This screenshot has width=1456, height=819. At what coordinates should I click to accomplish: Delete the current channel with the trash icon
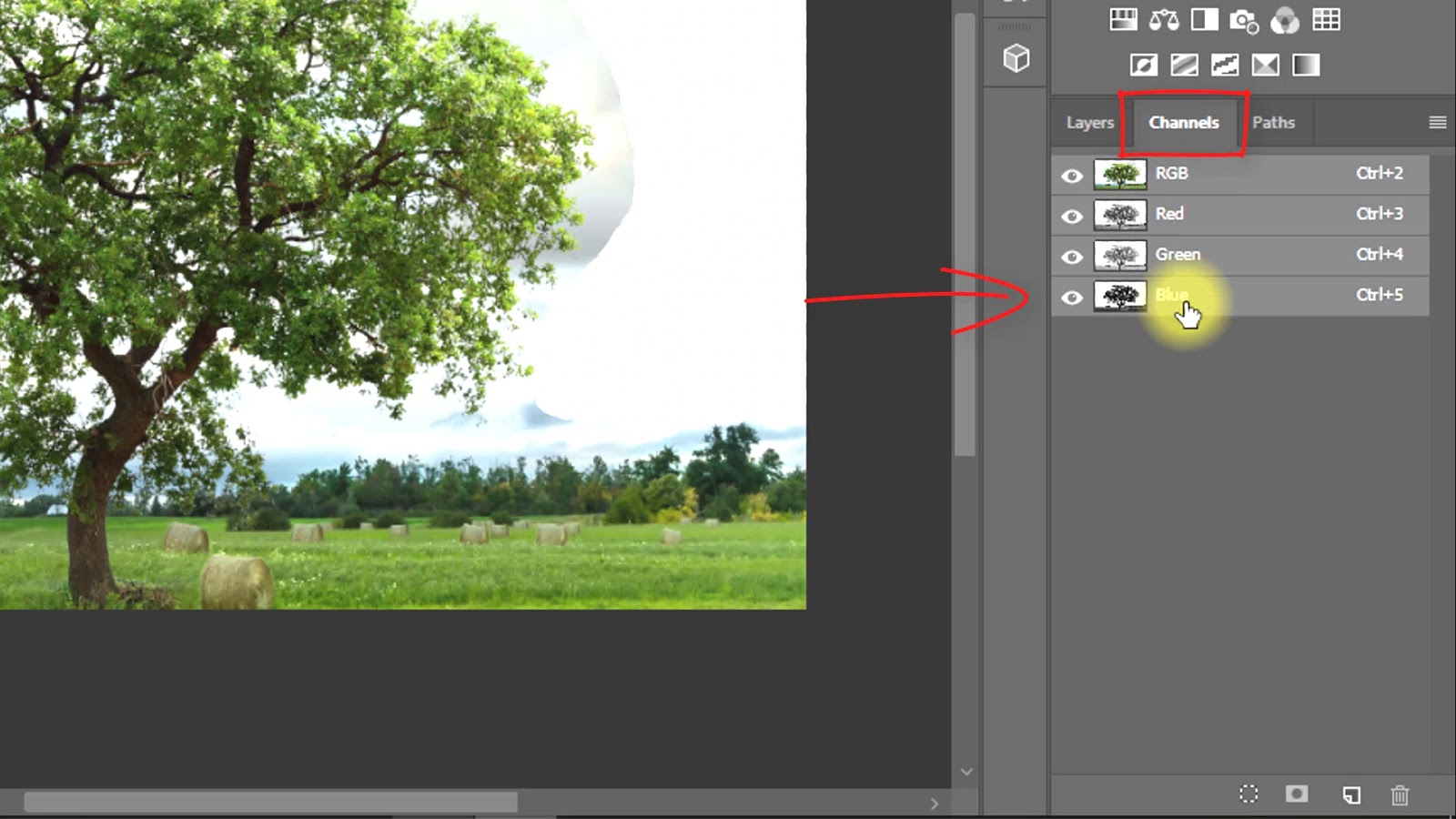(x=1399, y=794)
